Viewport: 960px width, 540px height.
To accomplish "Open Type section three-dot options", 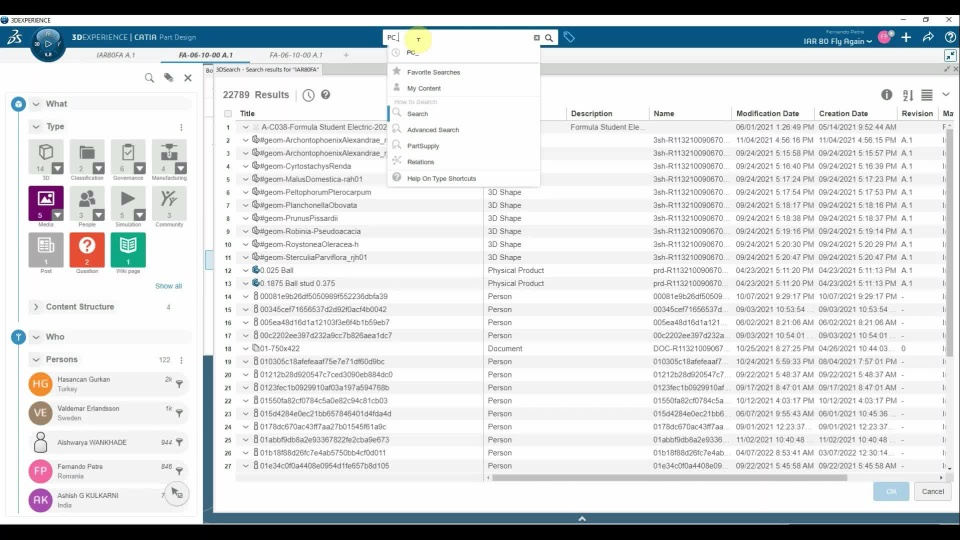I will point(181,127).
